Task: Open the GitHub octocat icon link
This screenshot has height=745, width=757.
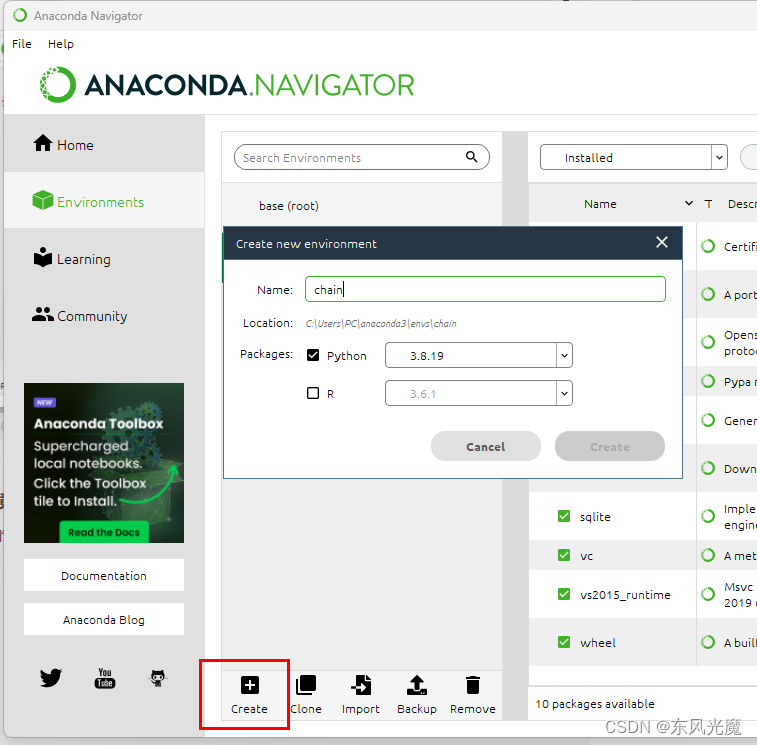Action: pos(158,678)
